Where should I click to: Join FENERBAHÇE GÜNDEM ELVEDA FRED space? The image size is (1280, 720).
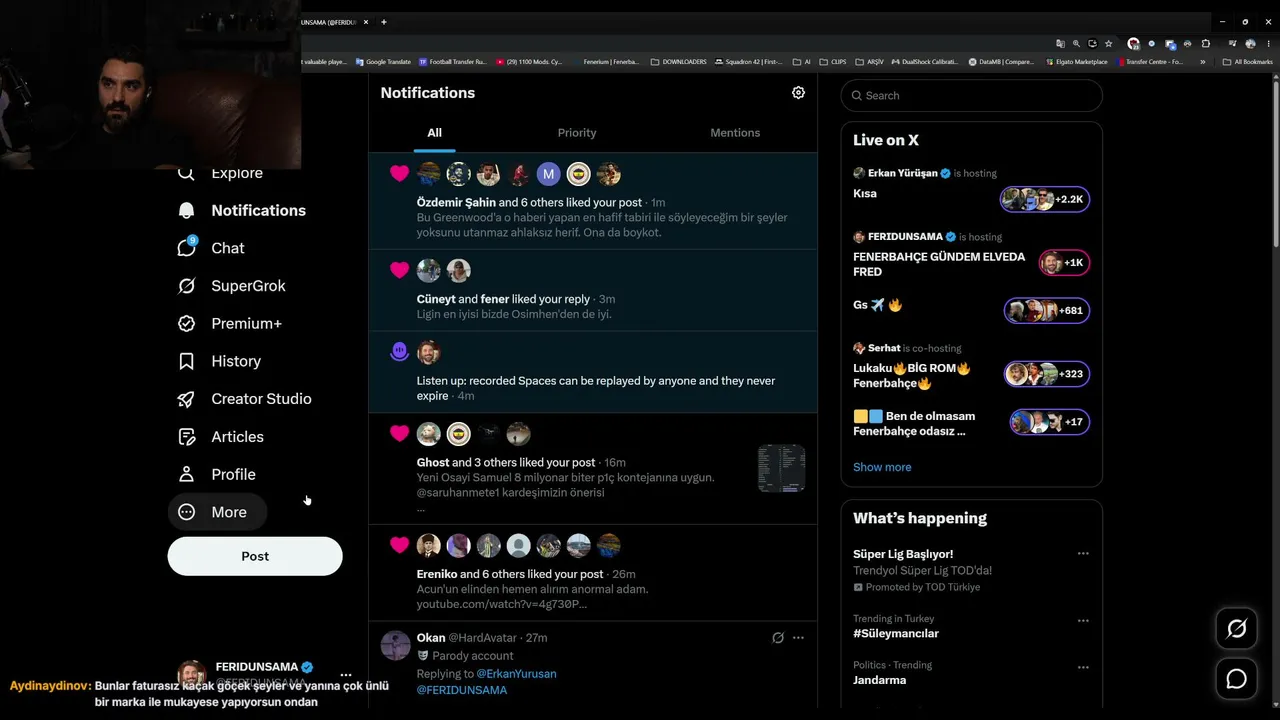(x=971, y=256)
